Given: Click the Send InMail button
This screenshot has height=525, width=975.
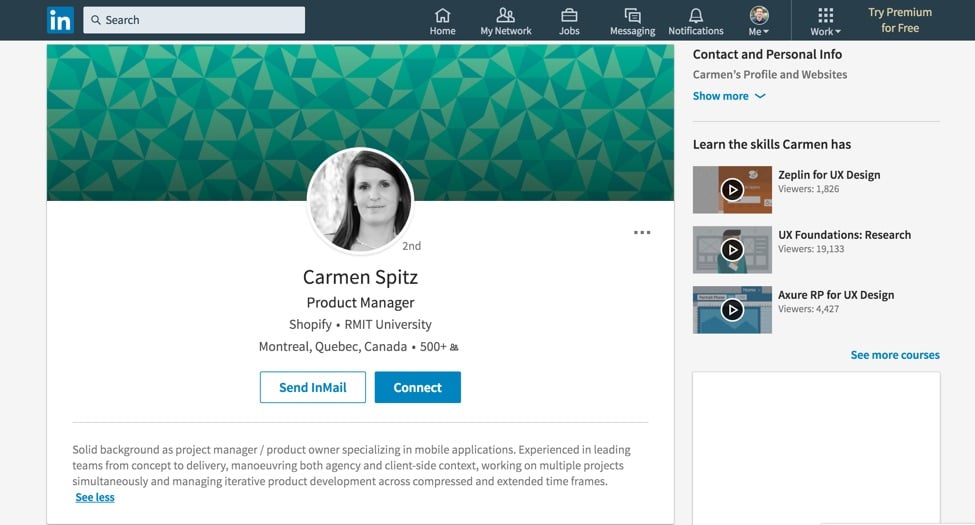Looking at the screenshot, I should 313,387.
